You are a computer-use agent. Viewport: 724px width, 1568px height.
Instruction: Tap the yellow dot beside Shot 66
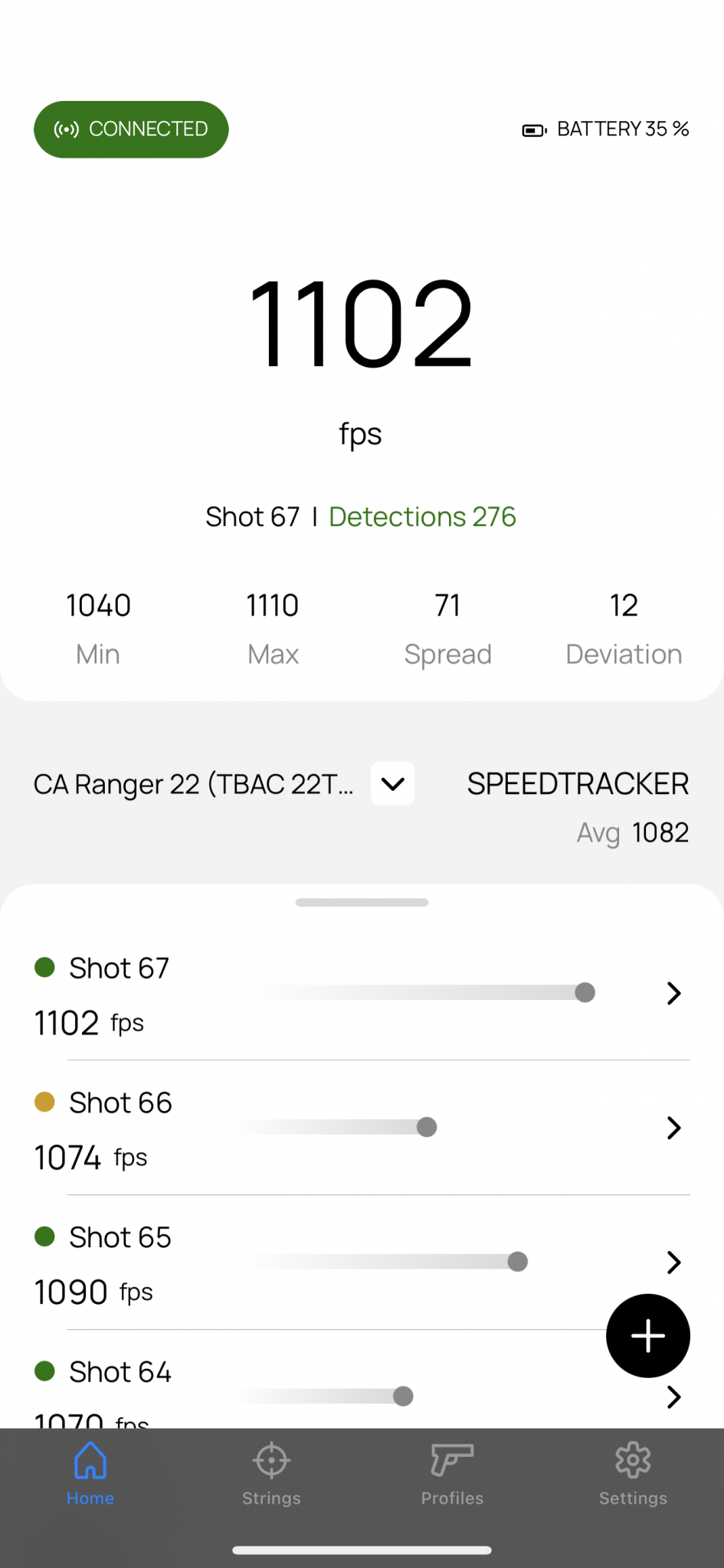(45, 1102)
